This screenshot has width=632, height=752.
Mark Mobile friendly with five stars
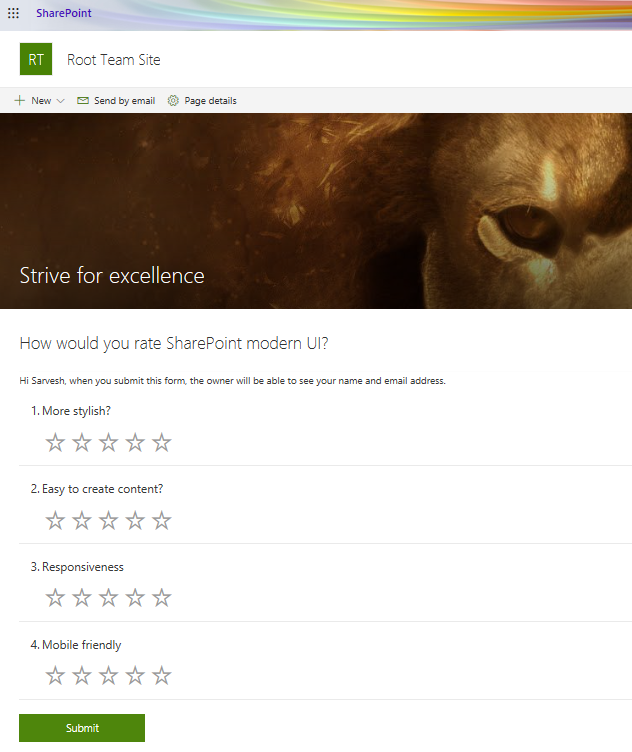click(x=162, y=676)
